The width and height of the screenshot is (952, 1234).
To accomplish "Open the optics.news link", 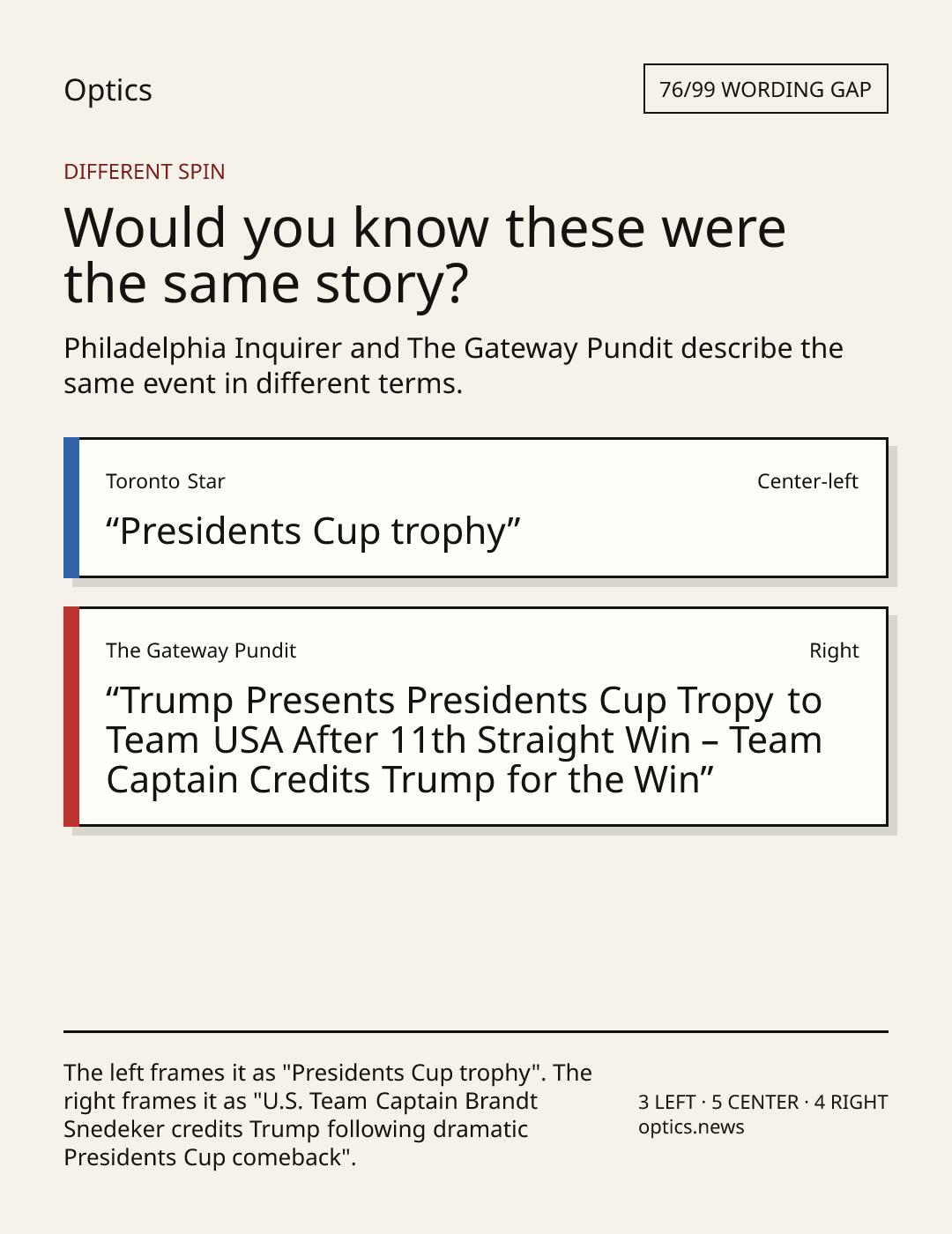I will 691,1127.
